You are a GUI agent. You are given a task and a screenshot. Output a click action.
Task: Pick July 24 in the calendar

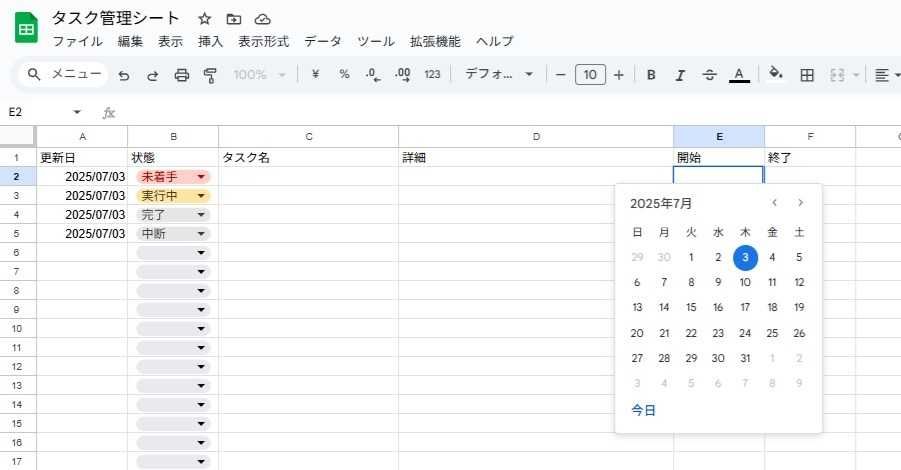click(x=745, y=333)
